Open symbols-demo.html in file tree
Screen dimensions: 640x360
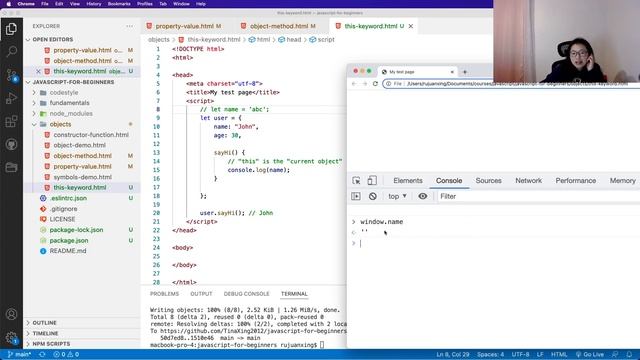coord(82,177)
